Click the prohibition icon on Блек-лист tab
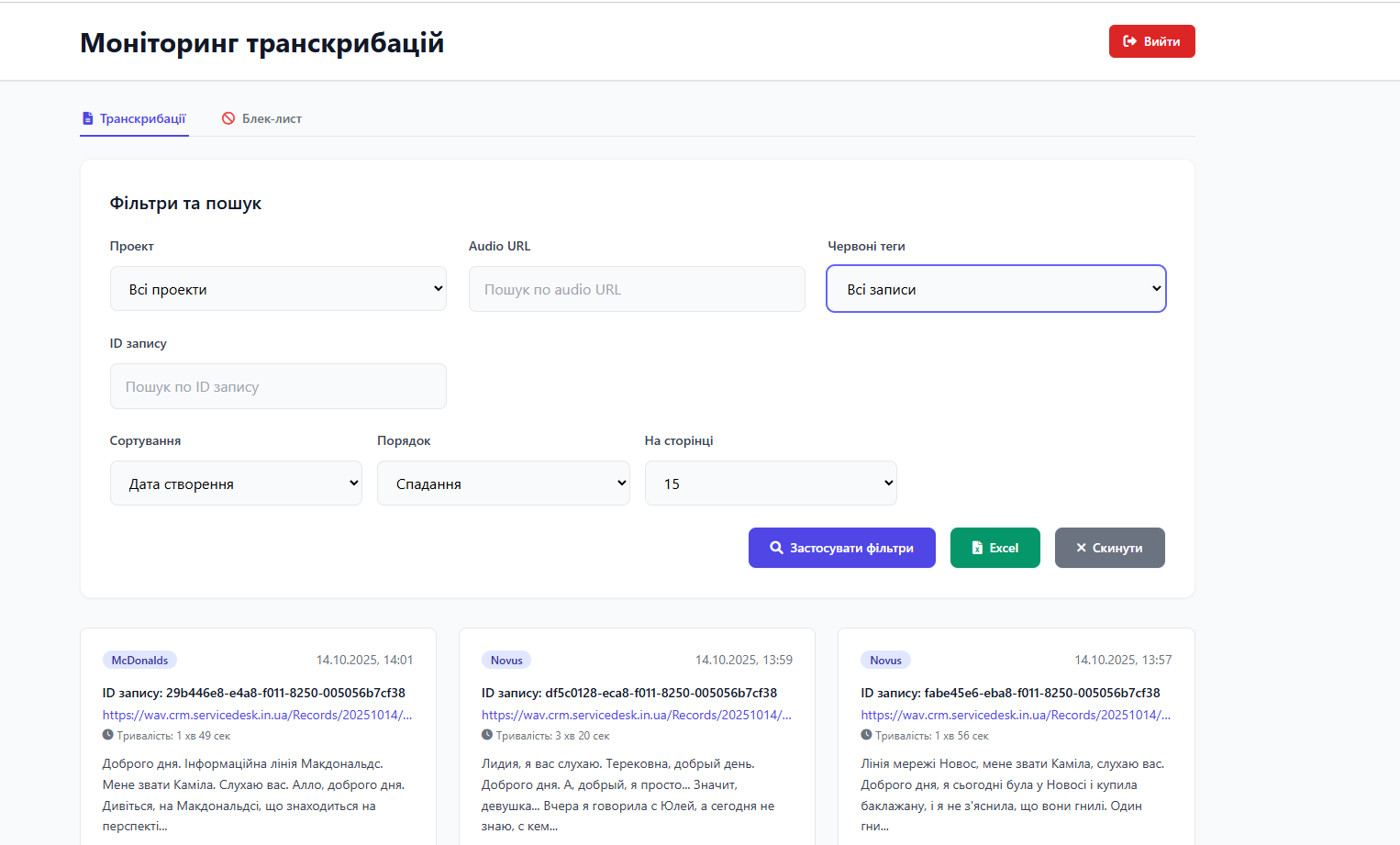Screen dimensions: 1400x845 228,118
